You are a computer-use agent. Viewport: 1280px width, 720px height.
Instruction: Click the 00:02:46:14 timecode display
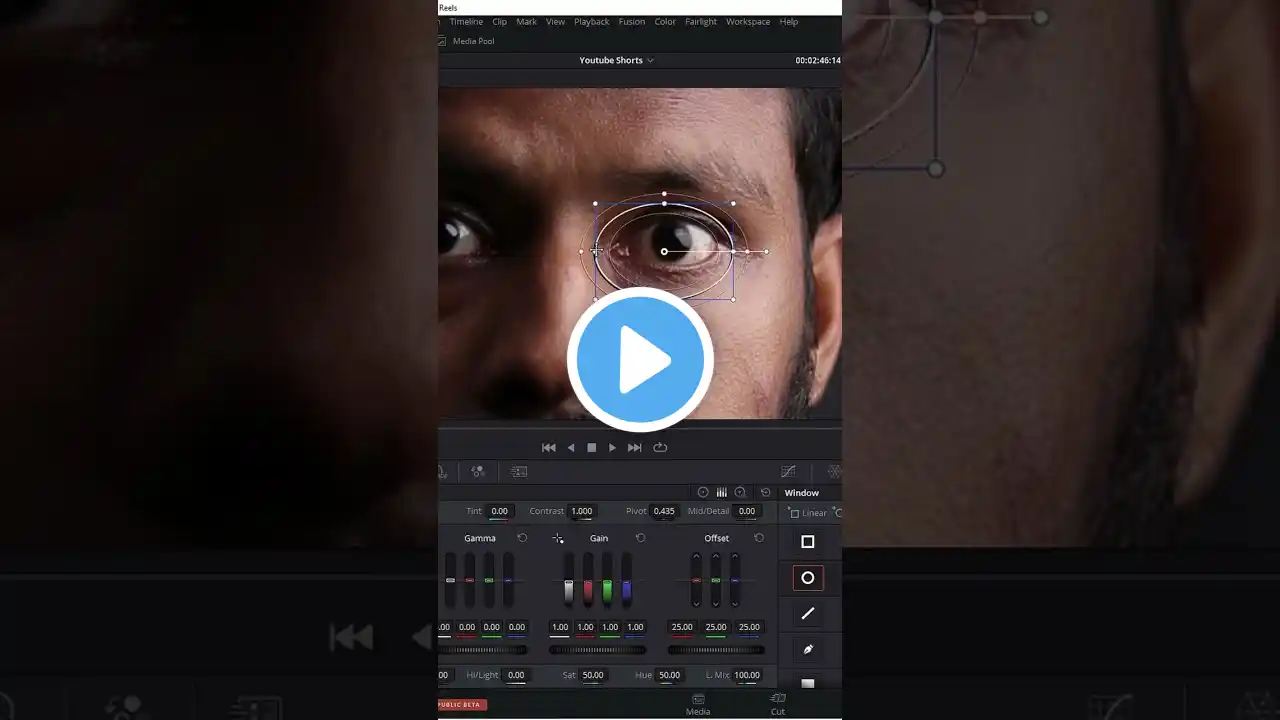click(x=818, y=60)
